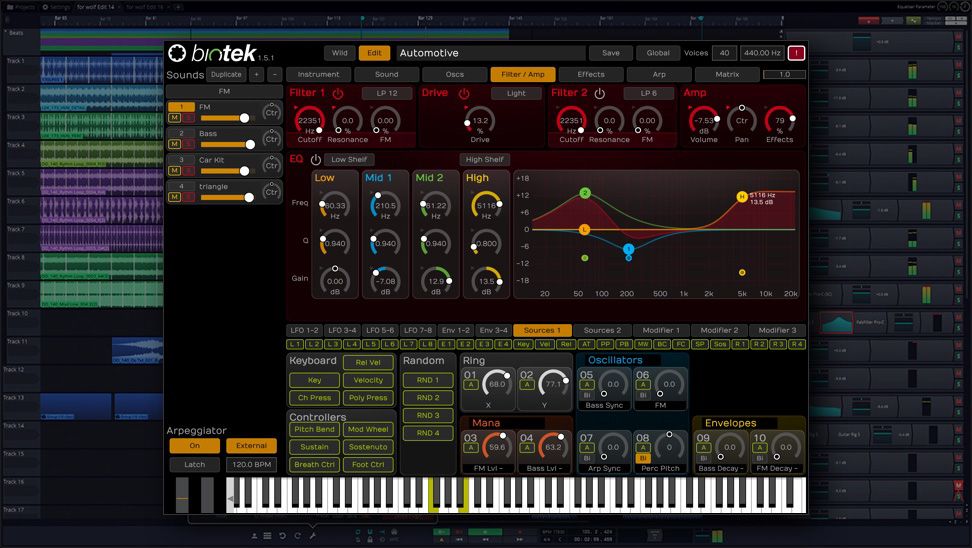Viewport: 972px width, 548px height.
Task: Solo the triangle sound
Action: click(x=188, y=197)
